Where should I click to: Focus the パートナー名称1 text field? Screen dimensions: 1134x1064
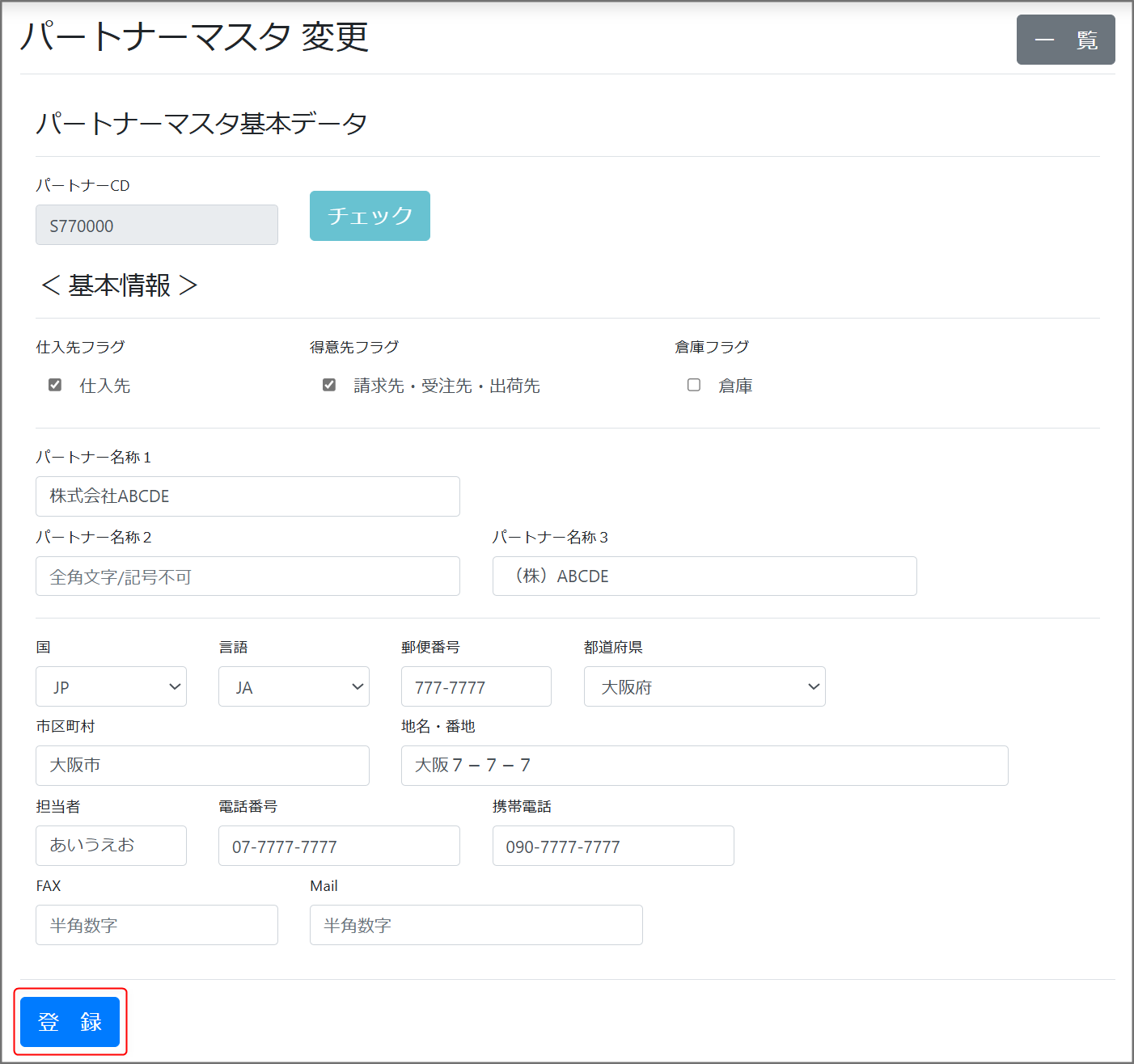coord(248,496)
